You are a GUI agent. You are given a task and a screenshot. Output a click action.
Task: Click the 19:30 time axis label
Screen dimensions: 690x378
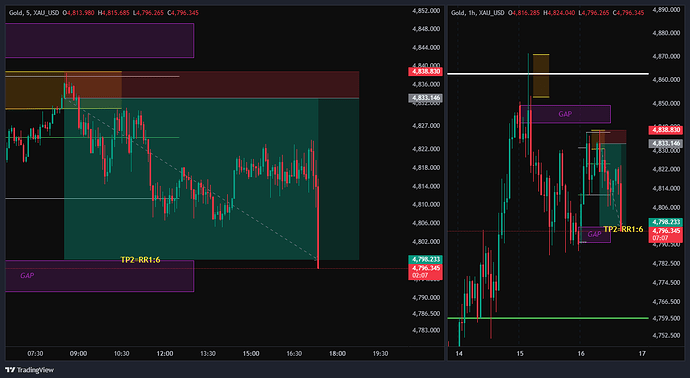pyautogui.click(x=380, y=353)
